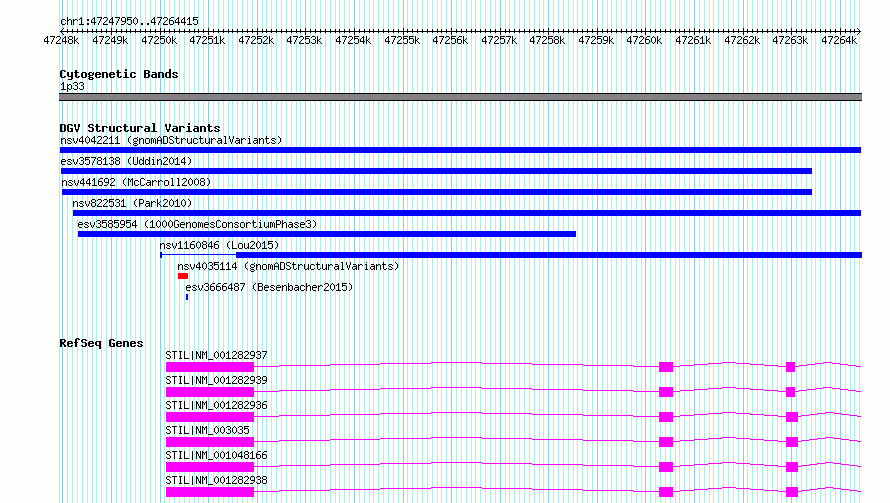
Task: Click the blue esv3585954 variant bar
Action: [x=327, y=234]
